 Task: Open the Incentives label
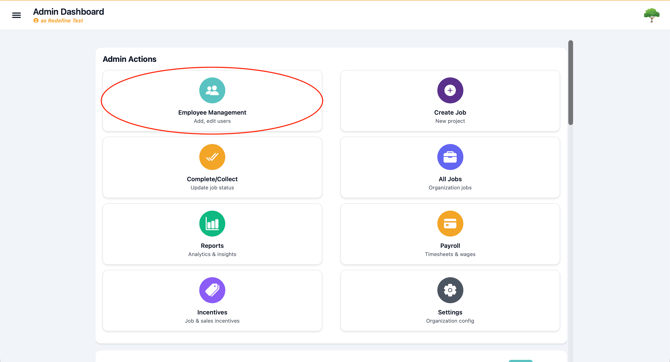212,312
